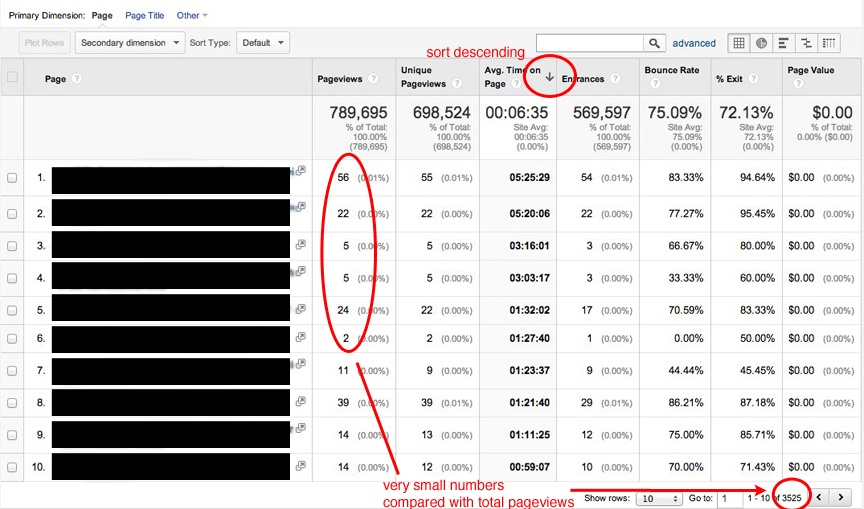This screenshot has height=509, width=864.
Task: Tick the checkbox for row 5
Action: [x=12, y=311]
